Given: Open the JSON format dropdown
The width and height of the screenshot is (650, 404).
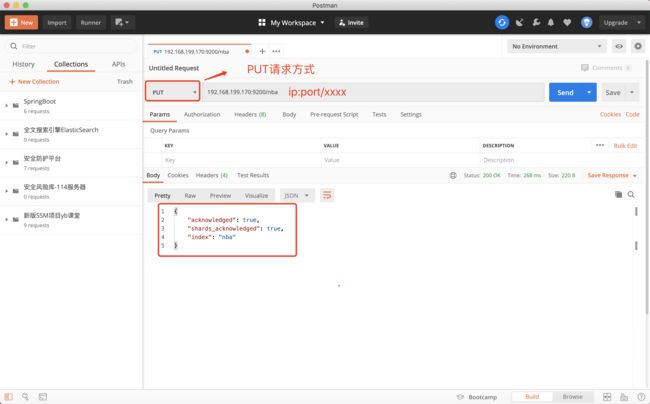Looking at the screenshot, I should coord(297,195).
